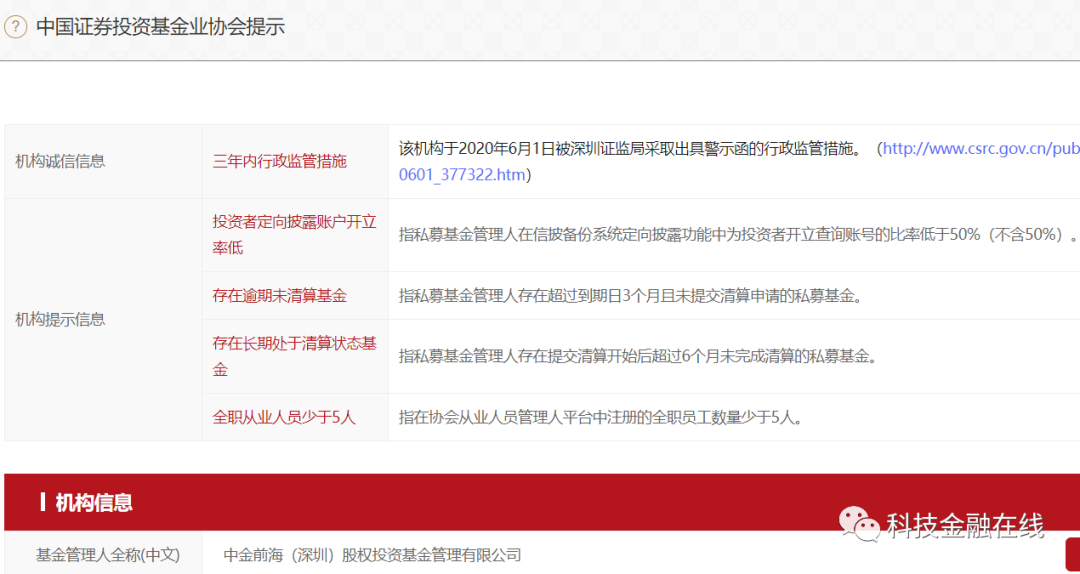This screenshot has width=1080, height=574.
Task: Select 投资者定向披露账户开立率低 label
Action: (x=295, y=235)
